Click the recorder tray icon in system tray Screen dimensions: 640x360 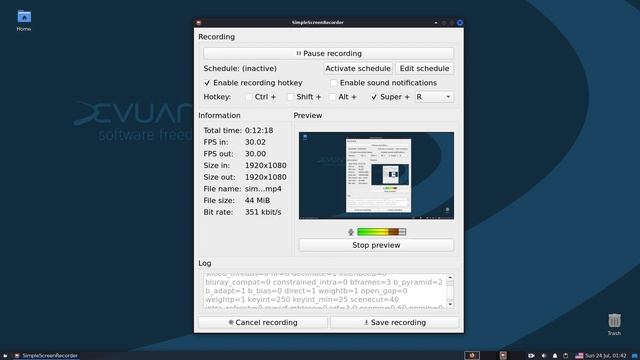(x=503, y=356)
